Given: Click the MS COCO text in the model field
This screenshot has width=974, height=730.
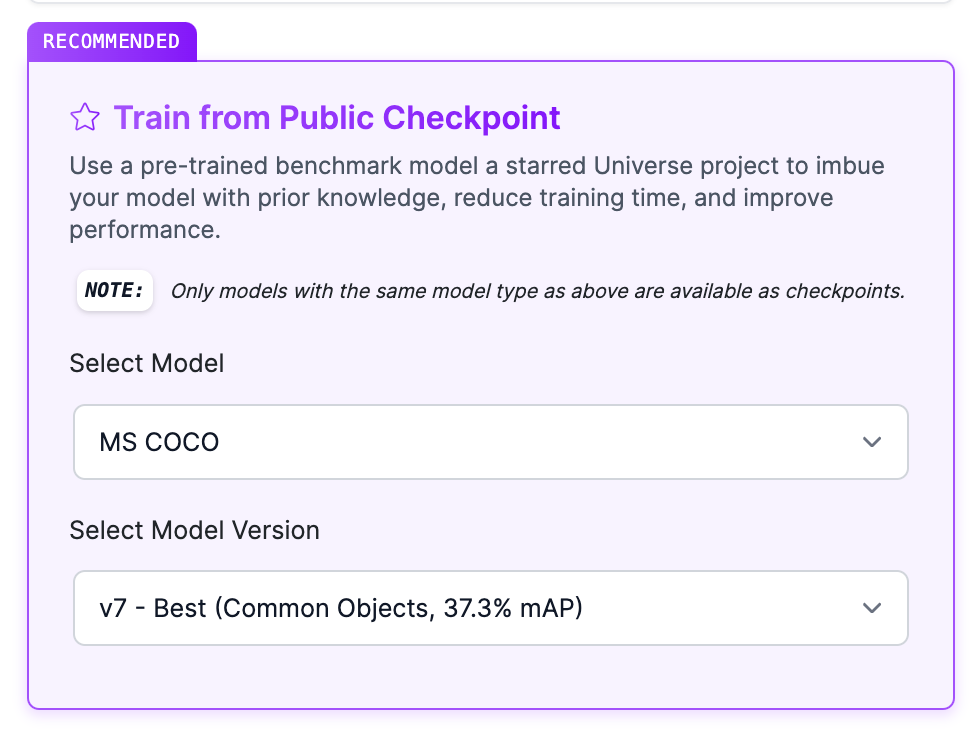Looking at the screenshot, I should (159, 442).
